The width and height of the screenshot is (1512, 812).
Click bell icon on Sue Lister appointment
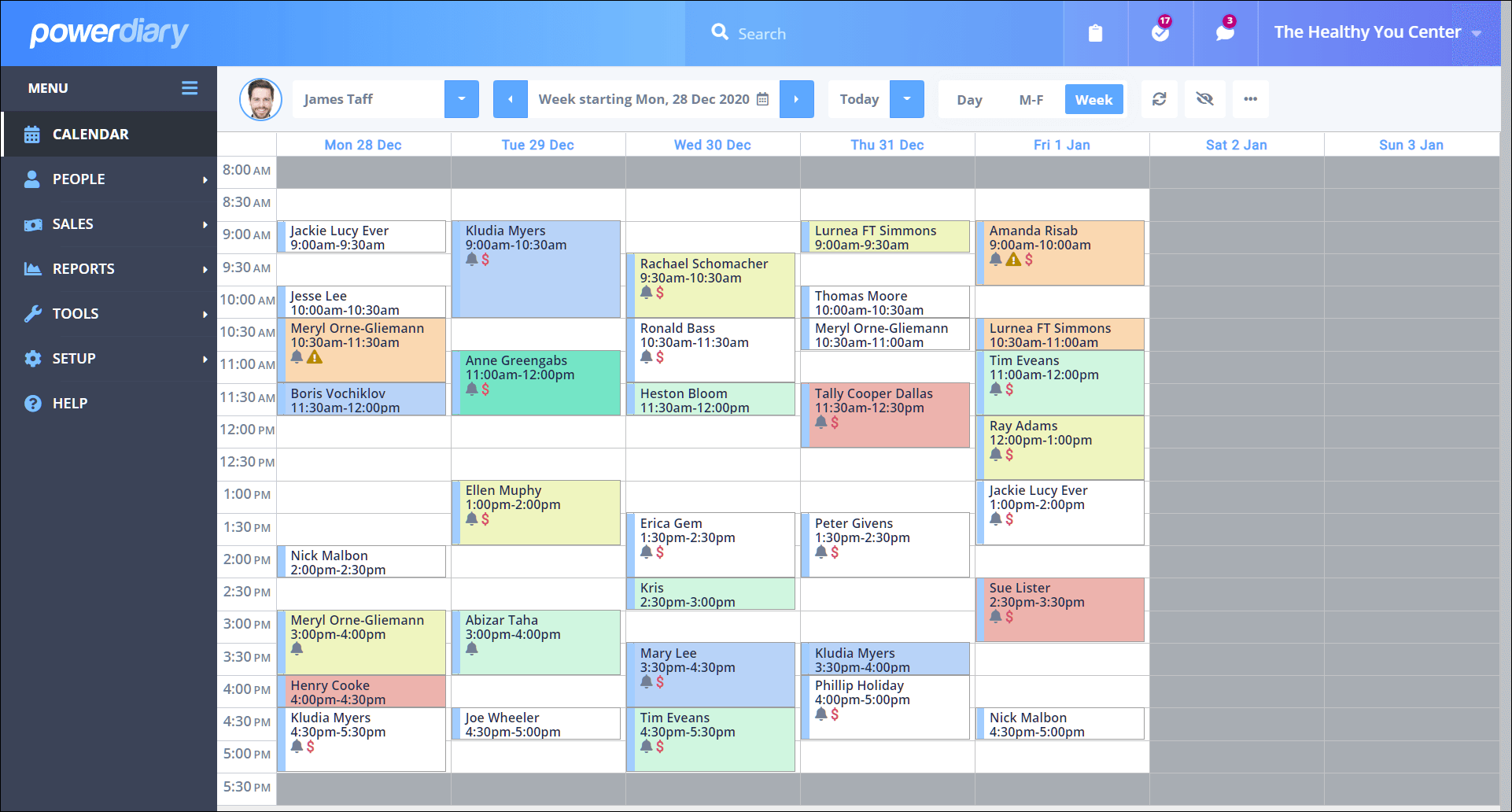pos(996,616)
